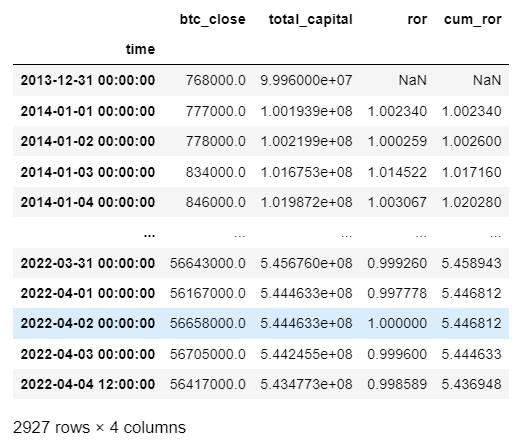Click total_capital 5.444633e+08 in 2022-04-01 row
This screenshot has height=446, width=517.
coord(306,293)
